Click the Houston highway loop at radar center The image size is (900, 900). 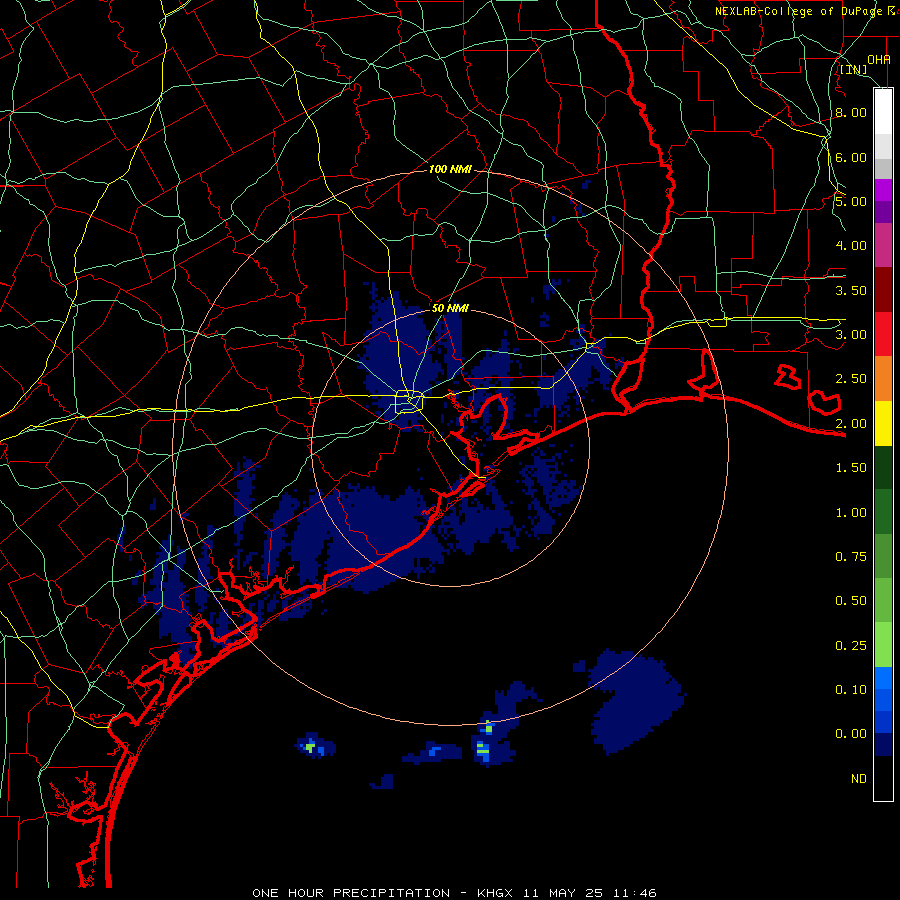(409, 401)
